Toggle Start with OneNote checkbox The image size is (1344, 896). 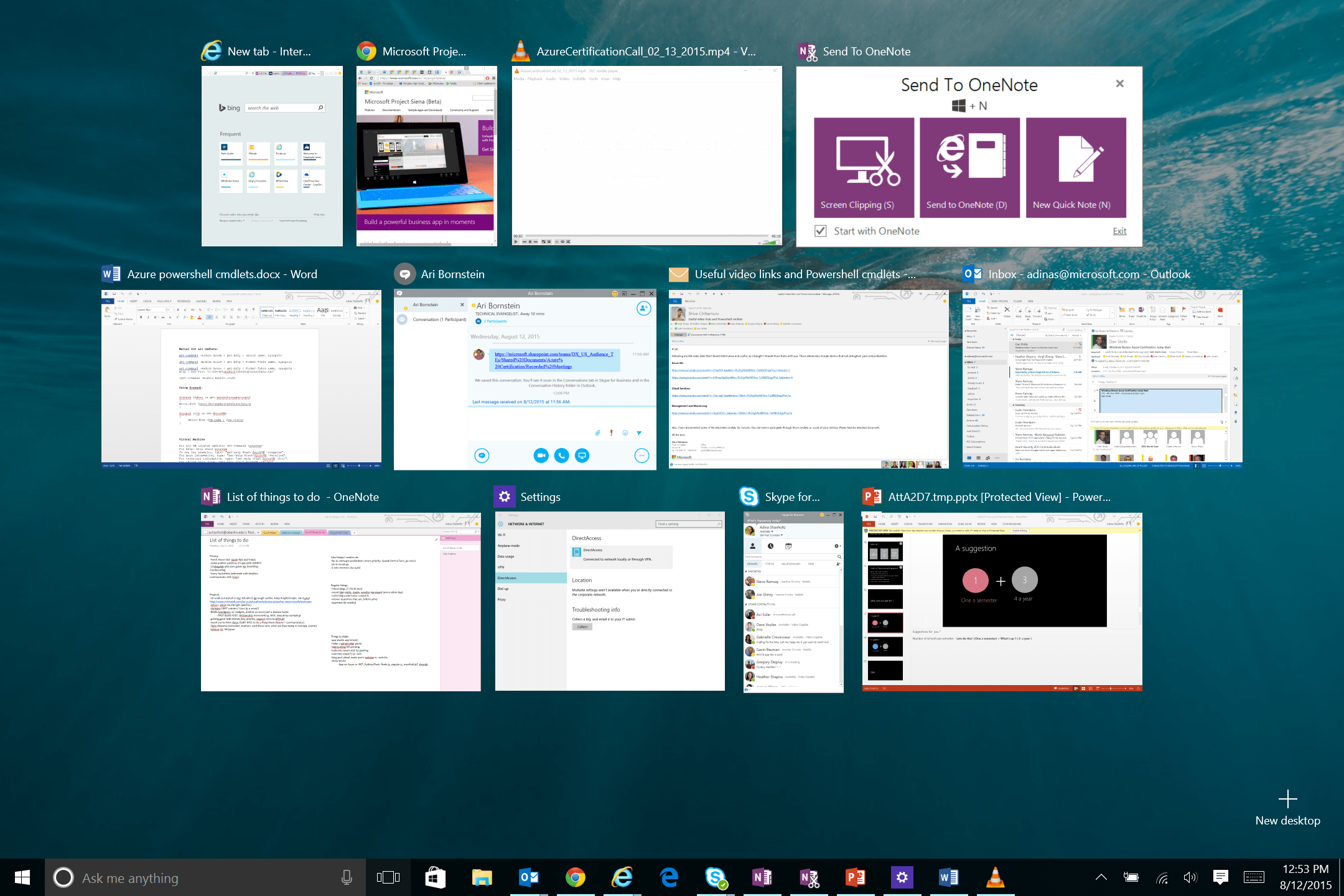(x=821, y=231)
